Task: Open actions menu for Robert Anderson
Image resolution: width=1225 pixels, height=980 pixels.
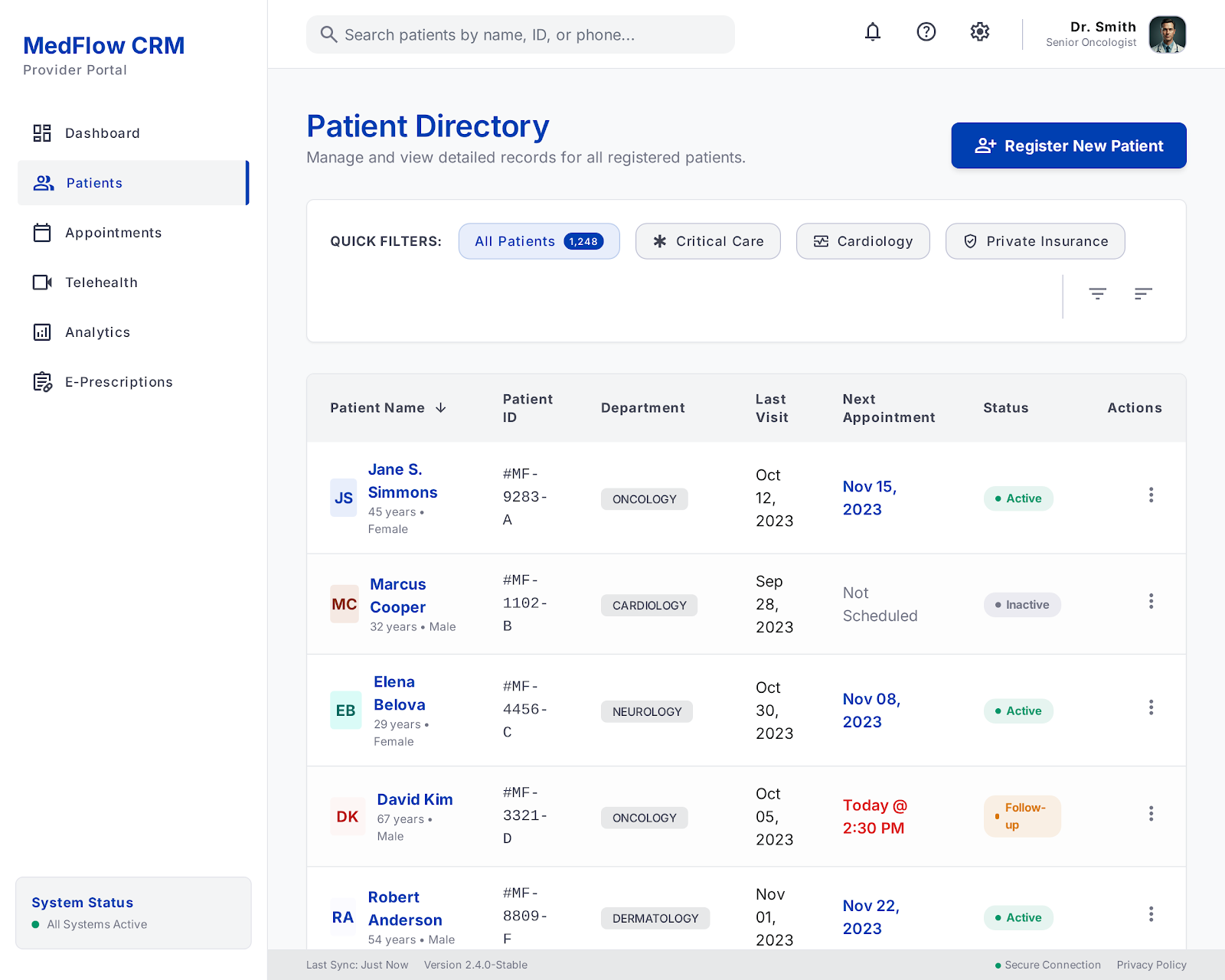Action: 1151,914
